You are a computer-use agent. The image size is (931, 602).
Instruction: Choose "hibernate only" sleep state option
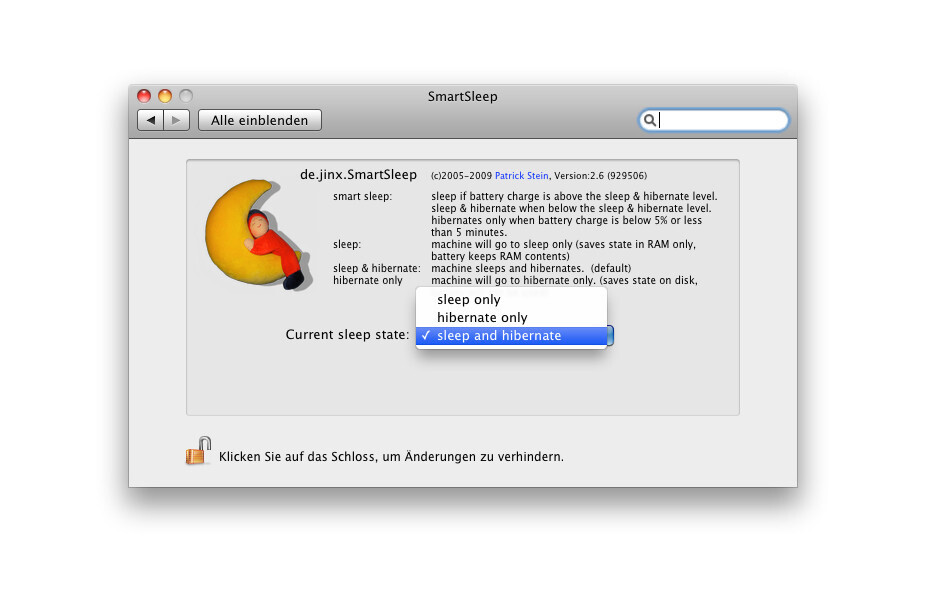[511, 318]
